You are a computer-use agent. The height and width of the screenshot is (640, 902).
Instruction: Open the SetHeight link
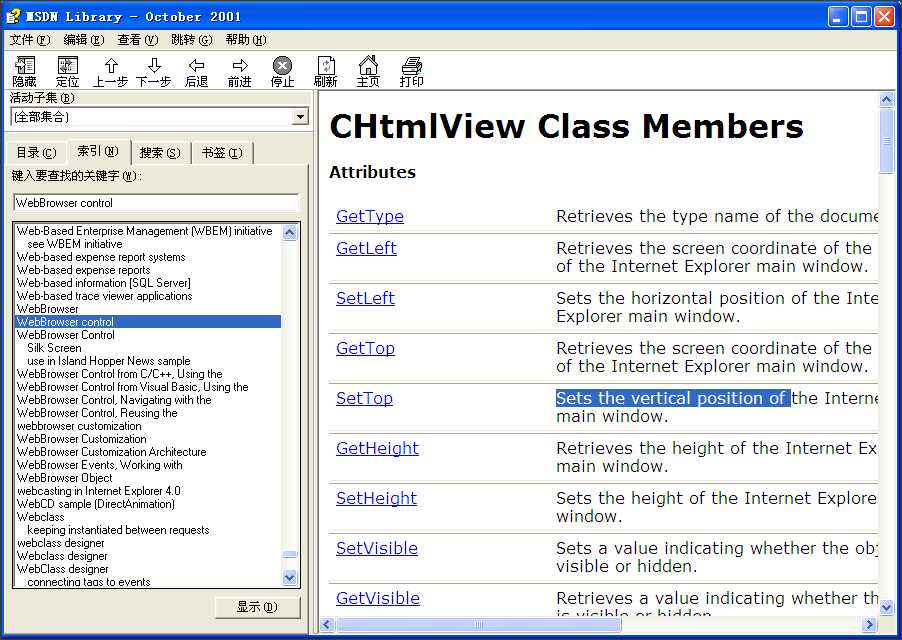[x=376, y=499]
